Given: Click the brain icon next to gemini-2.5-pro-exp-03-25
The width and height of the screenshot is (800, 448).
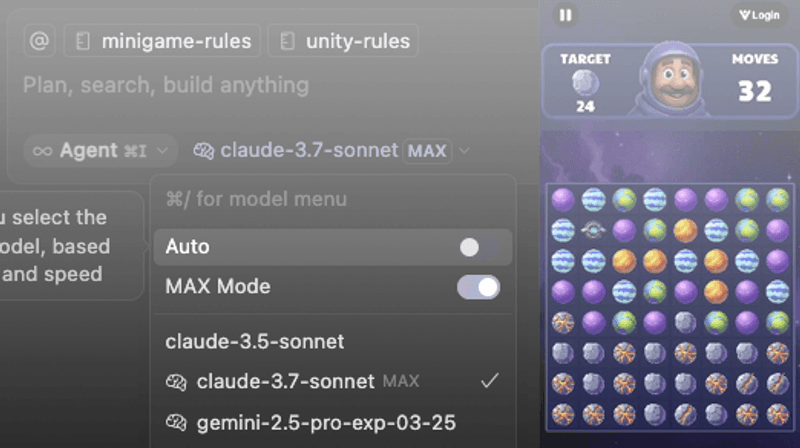Looking at the screenshot, I should point(176,422).
